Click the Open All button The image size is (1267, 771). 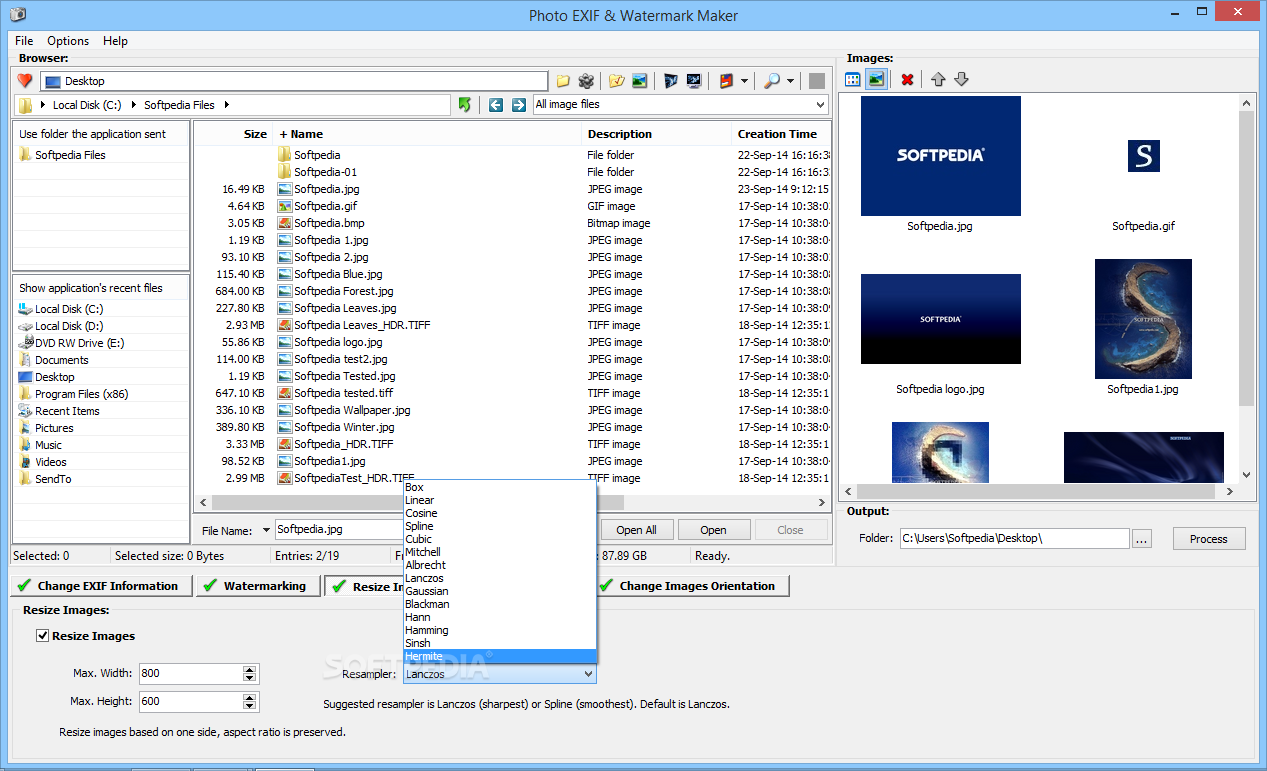point(637,530)
